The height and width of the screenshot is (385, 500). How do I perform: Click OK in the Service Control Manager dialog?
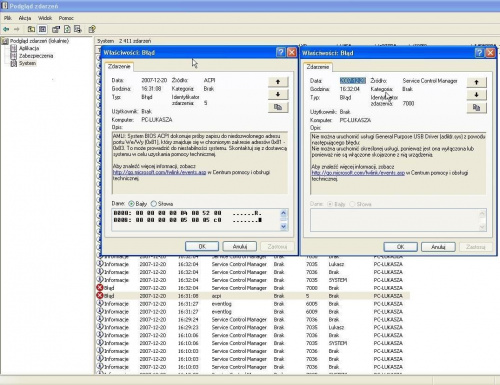coord(400,247)
